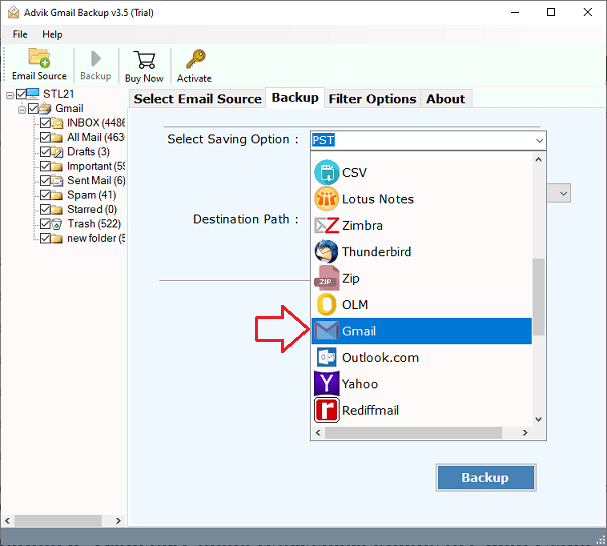The width and height of the screenshot is (607, 546).
Task: Choose the Rediffmail red icon
Action: click(326, 410)
